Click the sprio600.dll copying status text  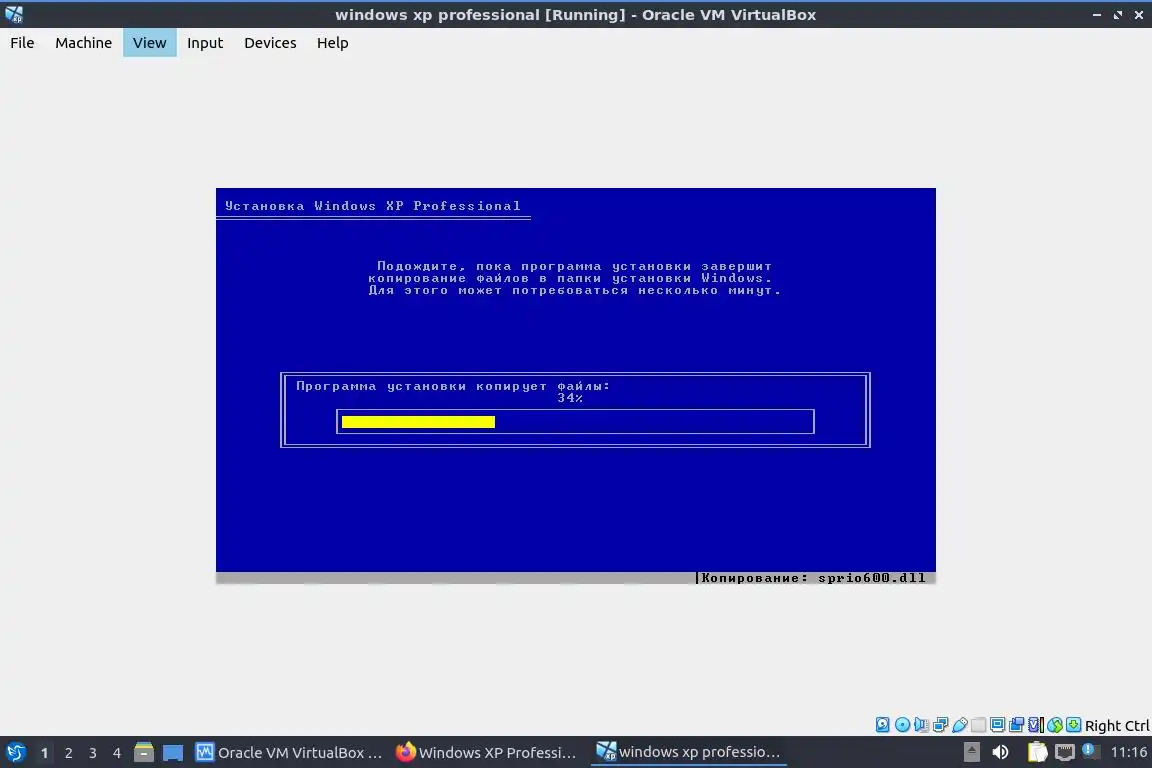813,578
